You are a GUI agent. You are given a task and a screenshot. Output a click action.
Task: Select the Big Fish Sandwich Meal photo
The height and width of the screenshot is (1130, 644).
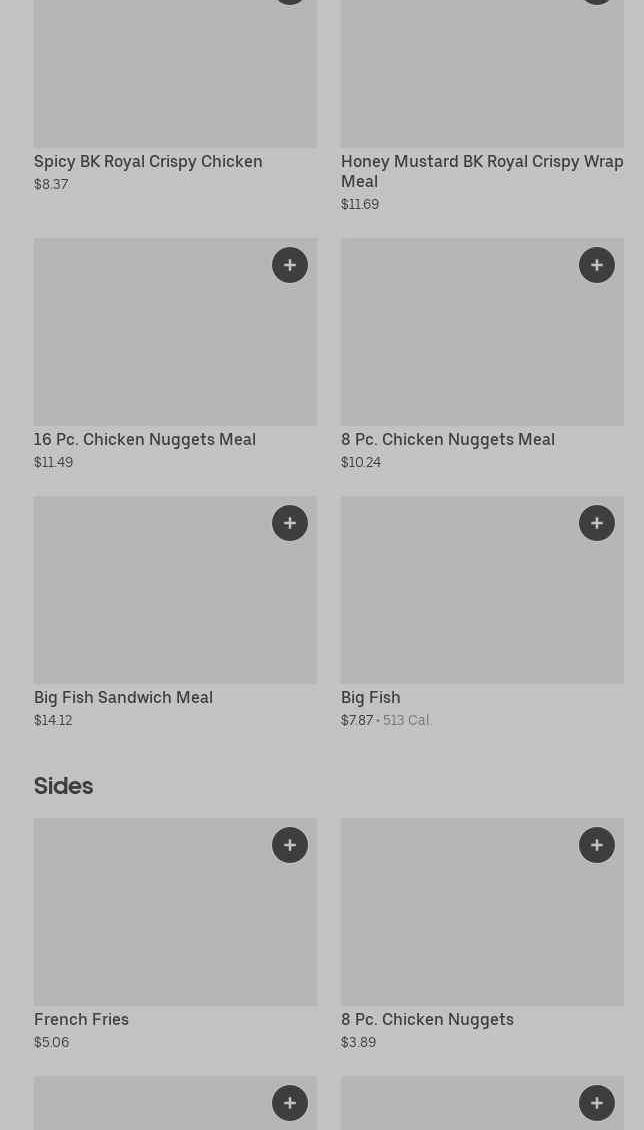click(150, 598)
